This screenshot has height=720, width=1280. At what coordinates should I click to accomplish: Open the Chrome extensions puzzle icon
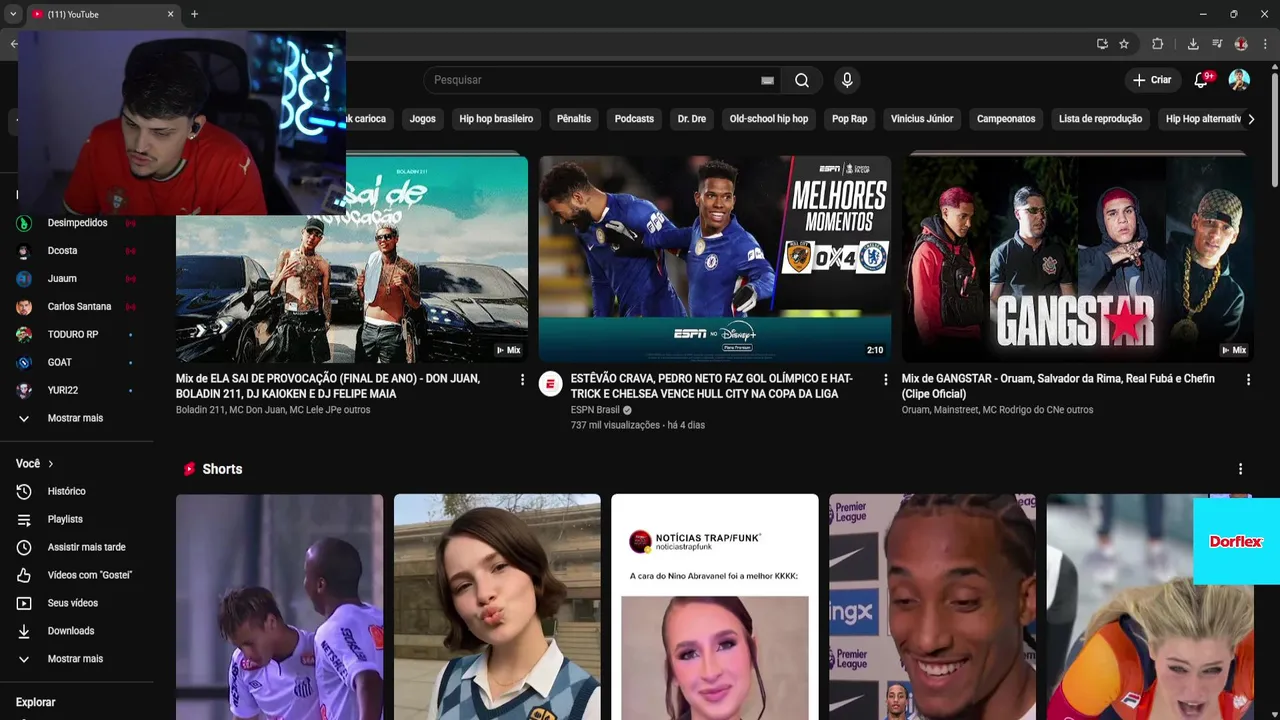point(1158,44)
